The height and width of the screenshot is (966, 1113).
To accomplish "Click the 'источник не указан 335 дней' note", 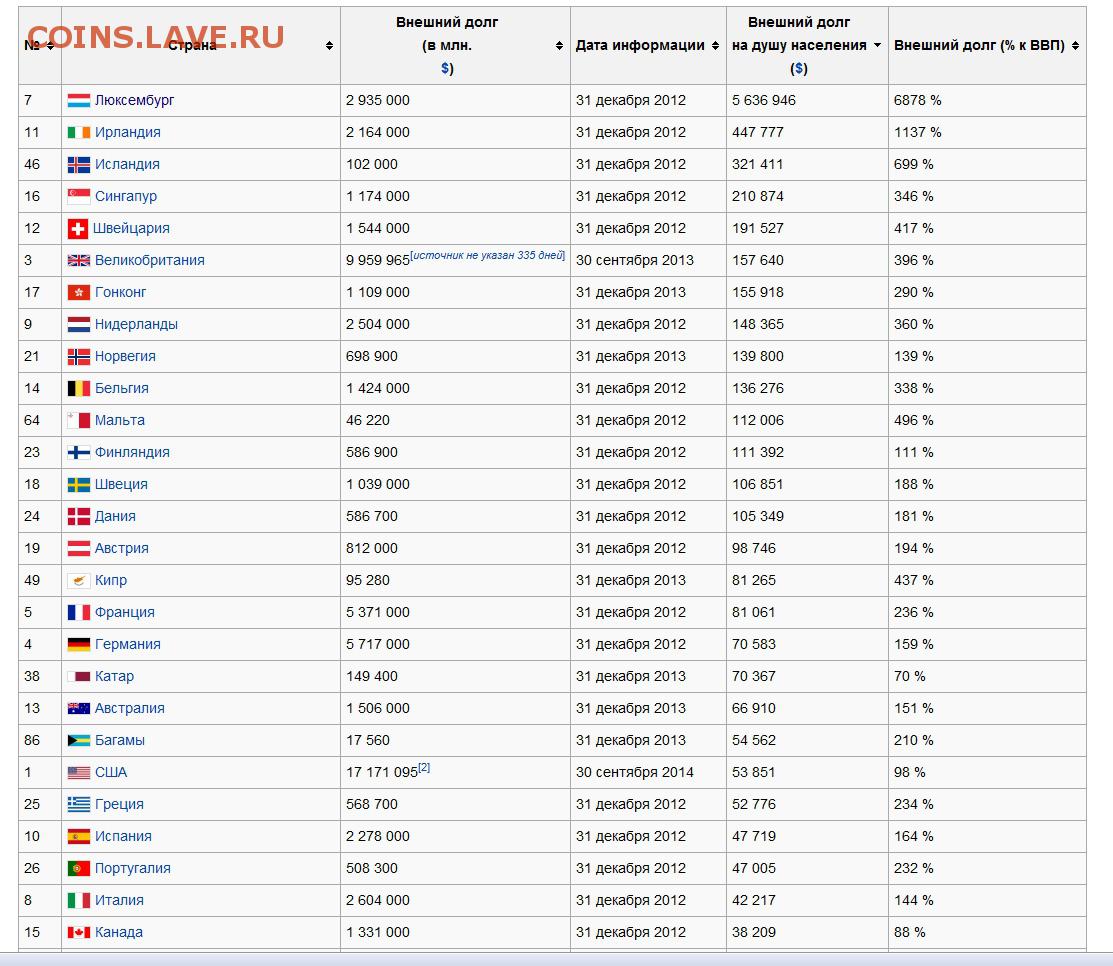I will (488, 255).
